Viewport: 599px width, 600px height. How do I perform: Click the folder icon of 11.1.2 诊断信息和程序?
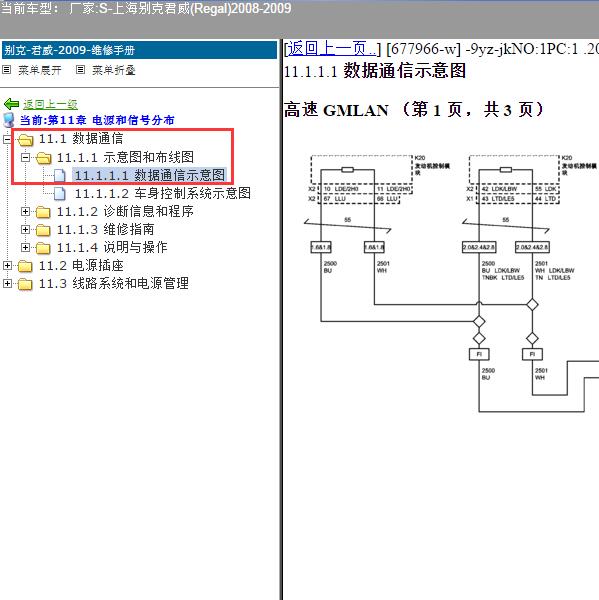click(x=43, y=212)
